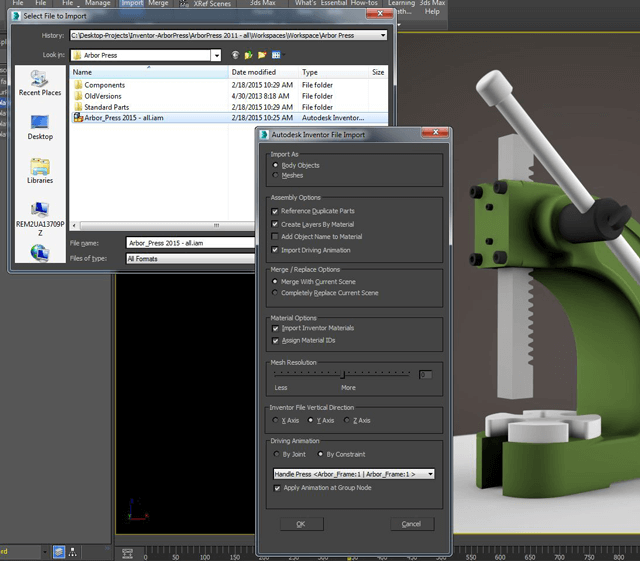
Task: Open Recent Places in the sidebar
Action: click(x=40, y=83)
